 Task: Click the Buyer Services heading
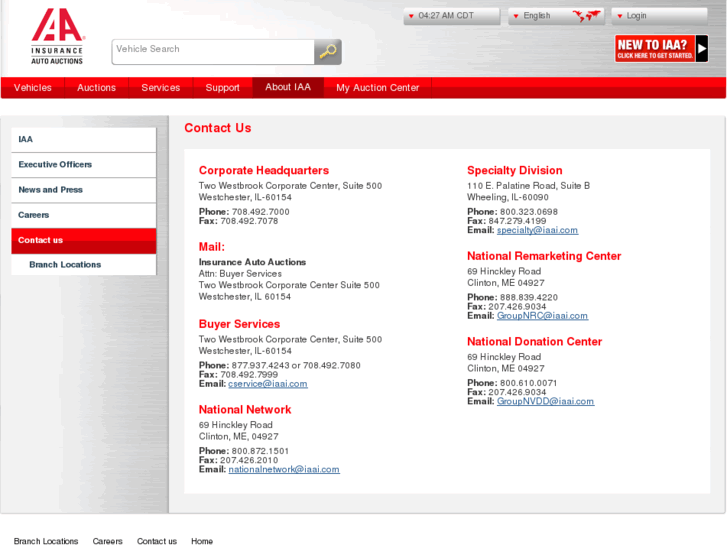tap(239, 324)
